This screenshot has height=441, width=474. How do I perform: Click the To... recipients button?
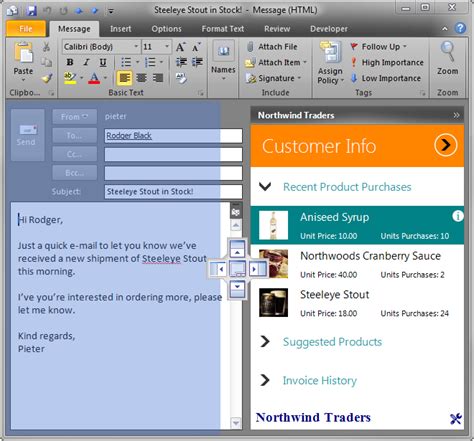(x=74, y=135)
